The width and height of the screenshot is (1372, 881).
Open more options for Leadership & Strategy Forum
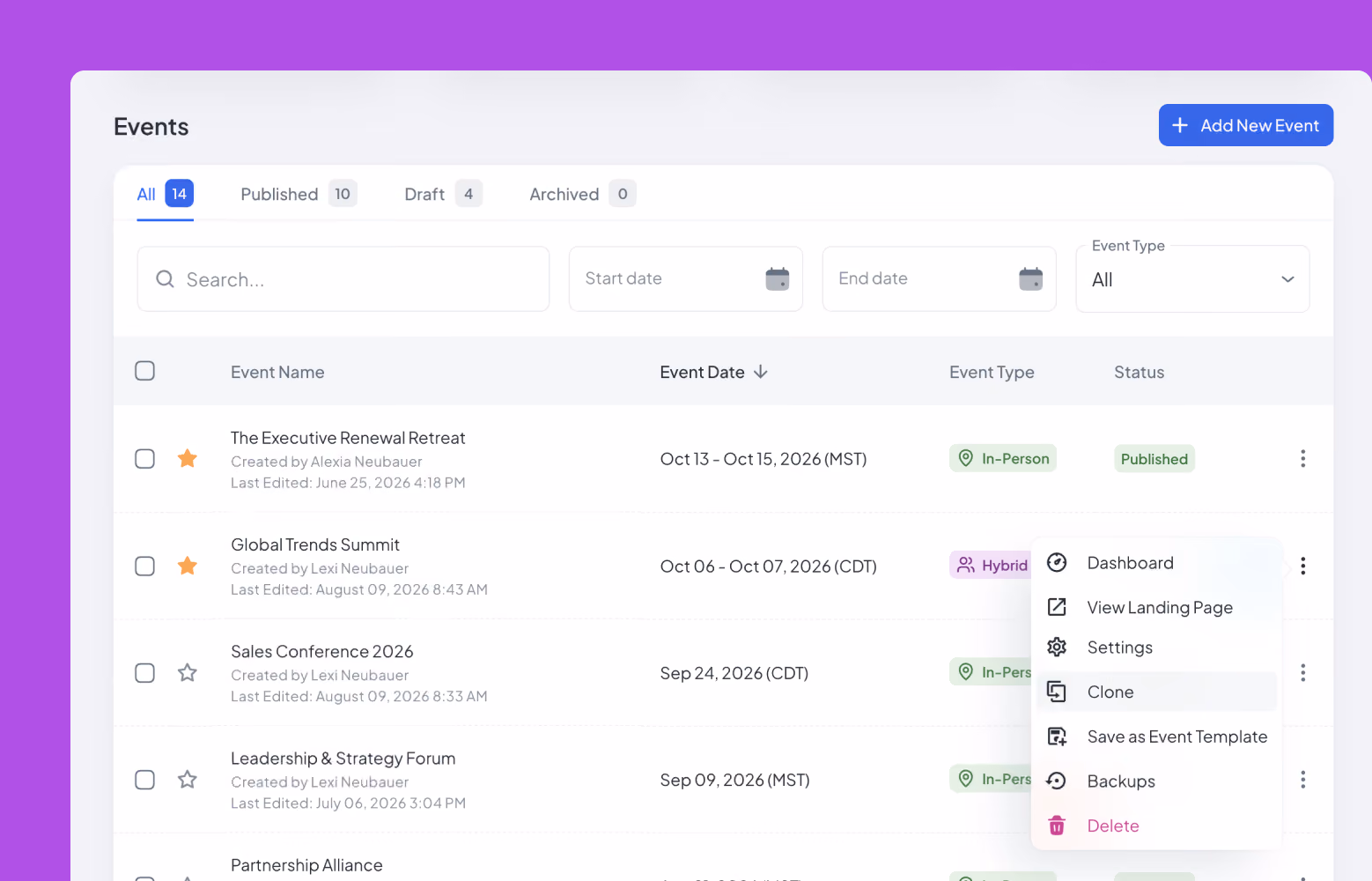(1303, 780)
